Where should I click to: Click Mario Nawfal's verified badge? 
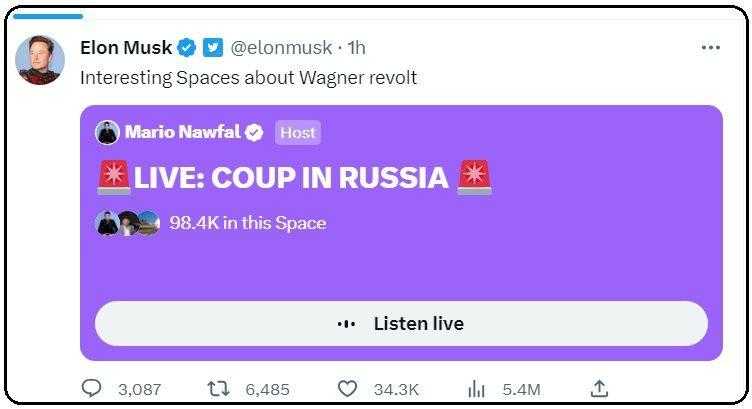coord(256,132)
